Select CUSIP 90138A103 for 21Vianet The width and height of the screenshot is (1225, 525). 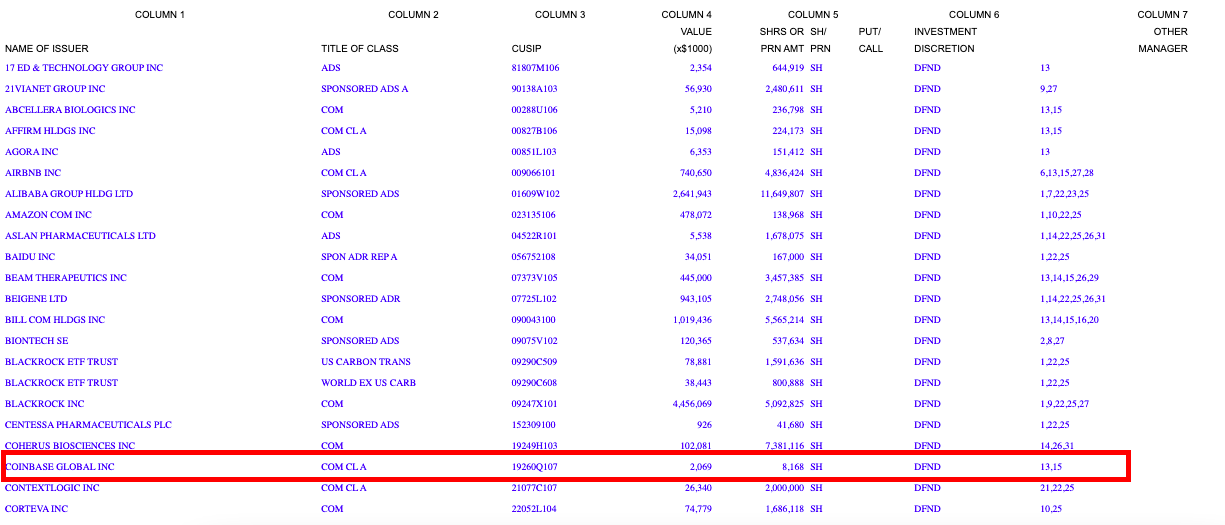click(535, 89)
